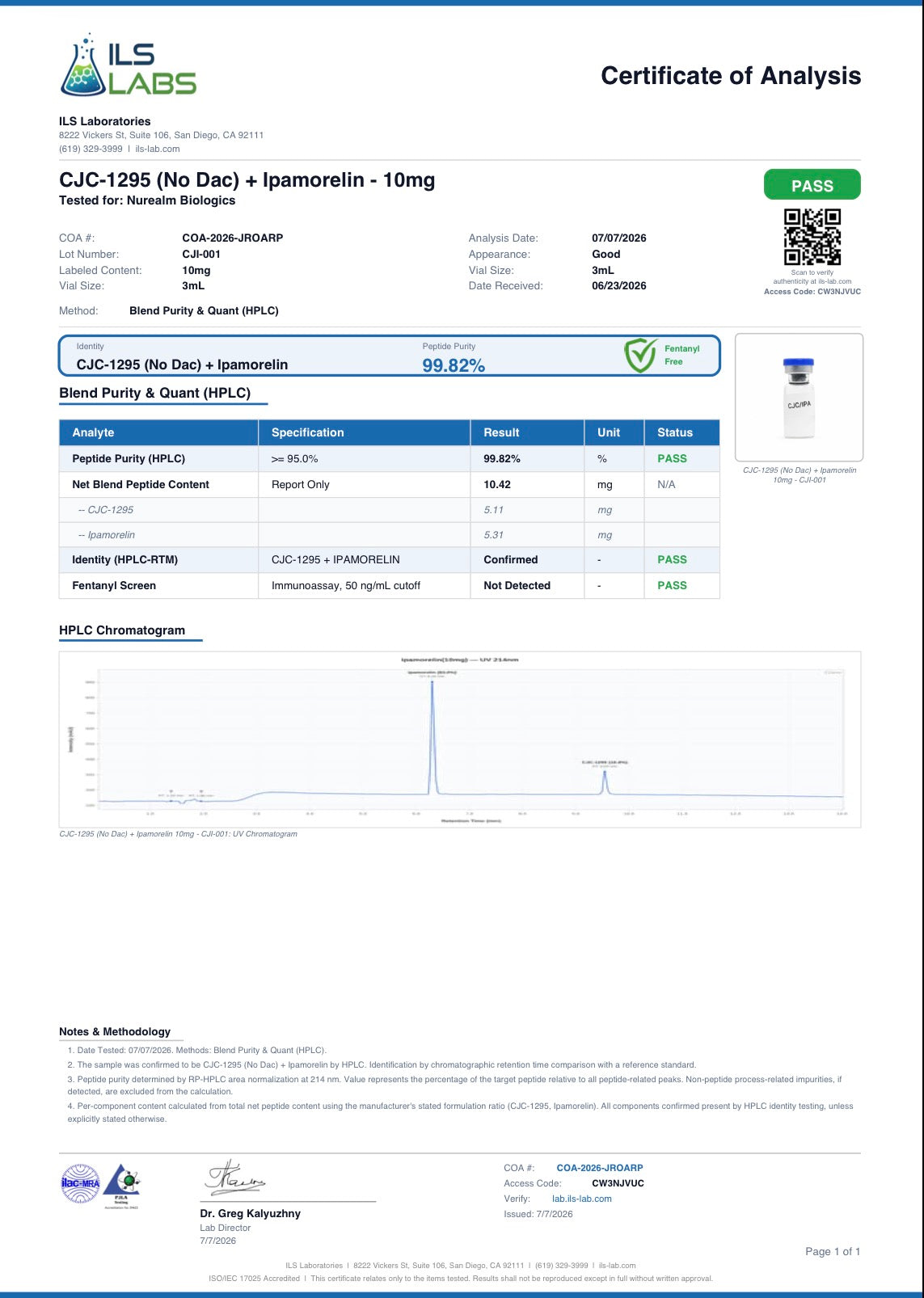
Task: Click the COA number value in the header
Action: [x=232, y=238]
